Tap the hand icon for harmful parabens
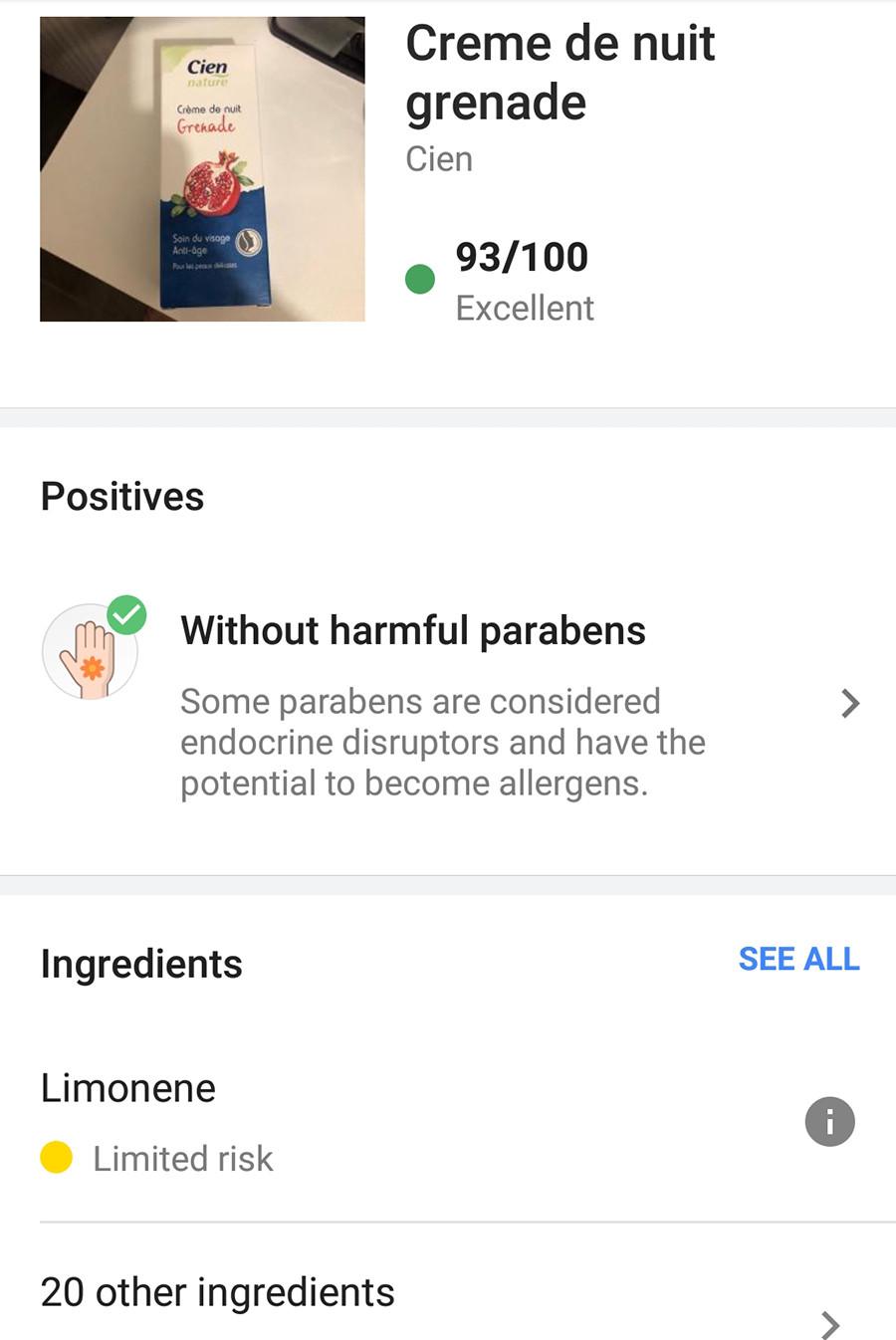 point(90,654)
